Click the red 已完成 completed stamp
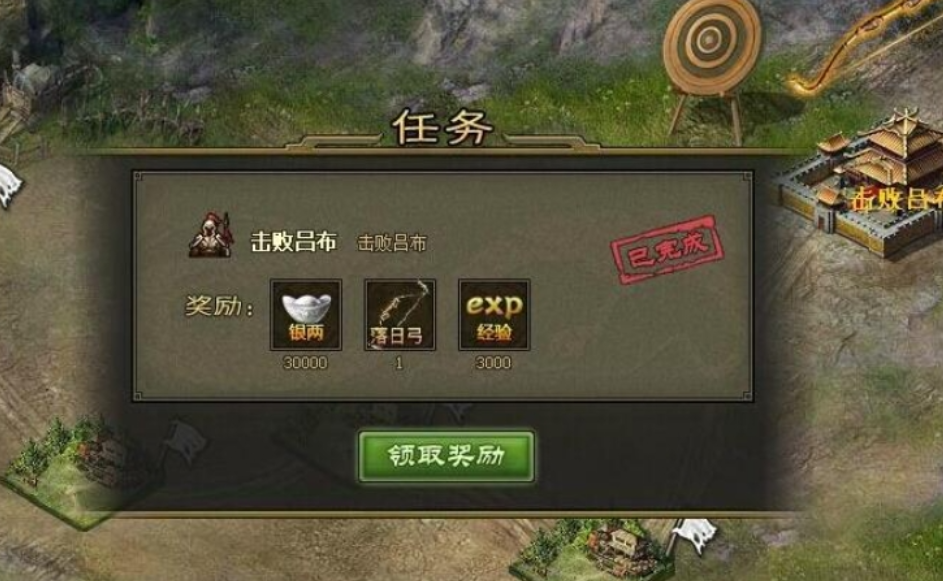The height and width of the screenshot is (581, 943). click(x=667, y=249)
